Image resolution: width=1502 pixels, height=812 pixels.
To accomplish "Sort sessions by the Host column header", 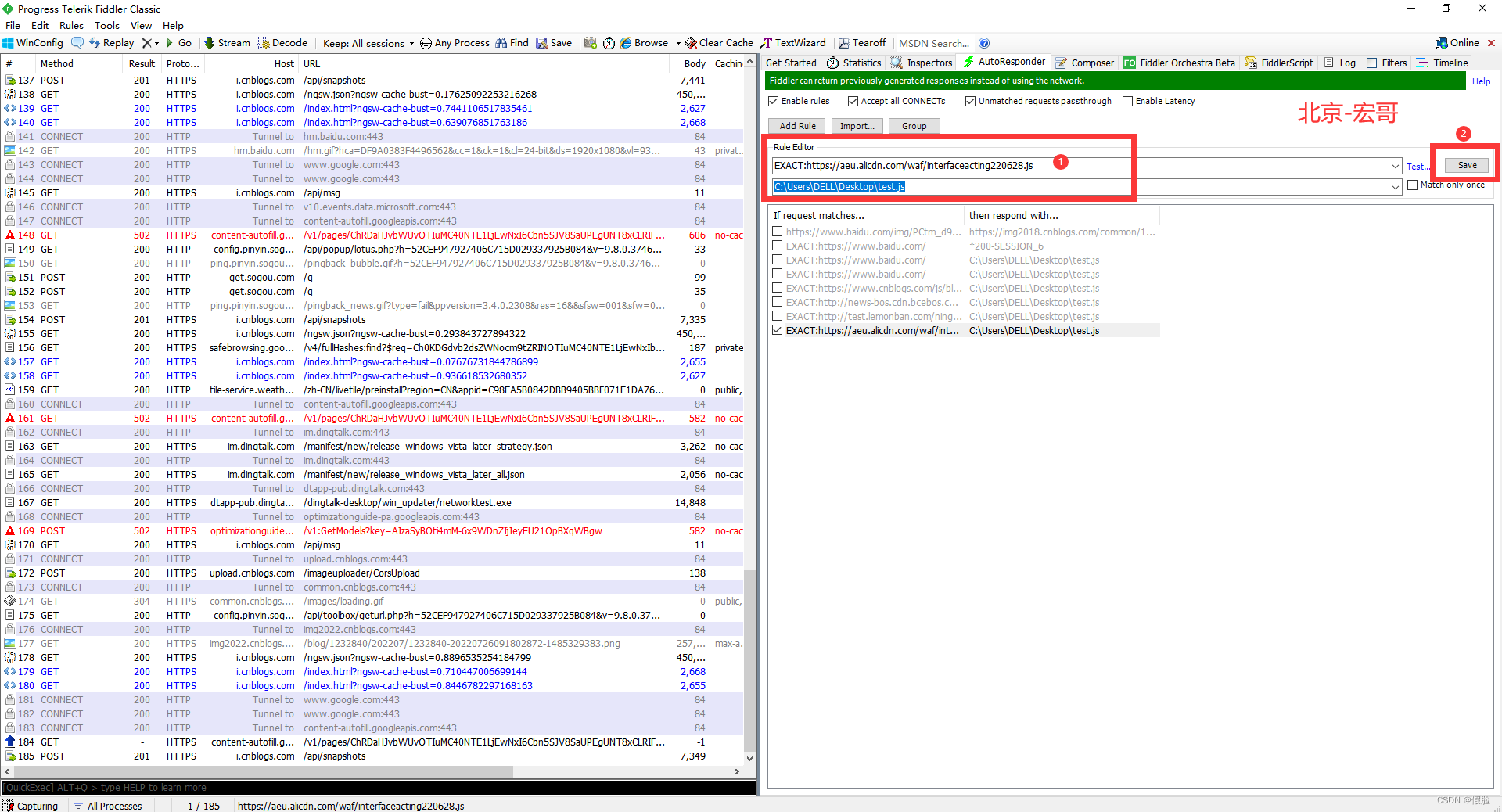I will coord(252,64).
